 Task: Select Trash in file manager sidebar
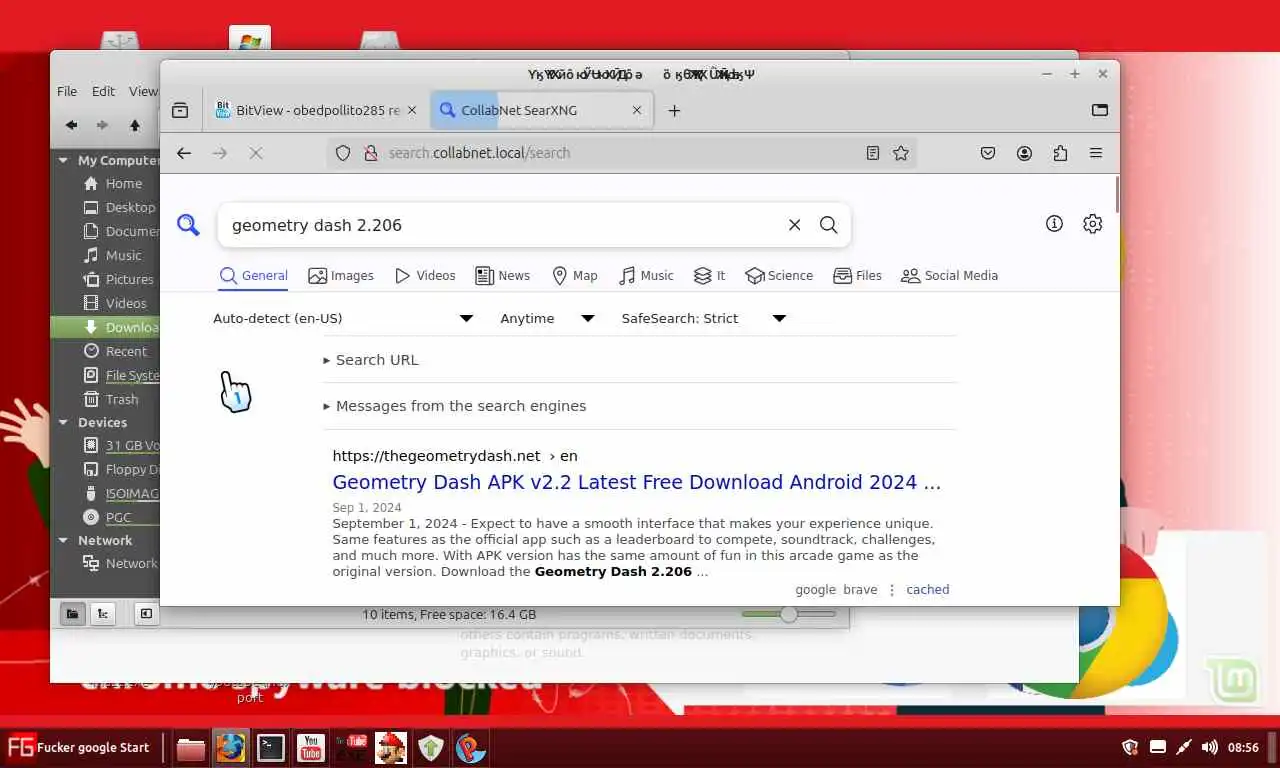point(110,400)
